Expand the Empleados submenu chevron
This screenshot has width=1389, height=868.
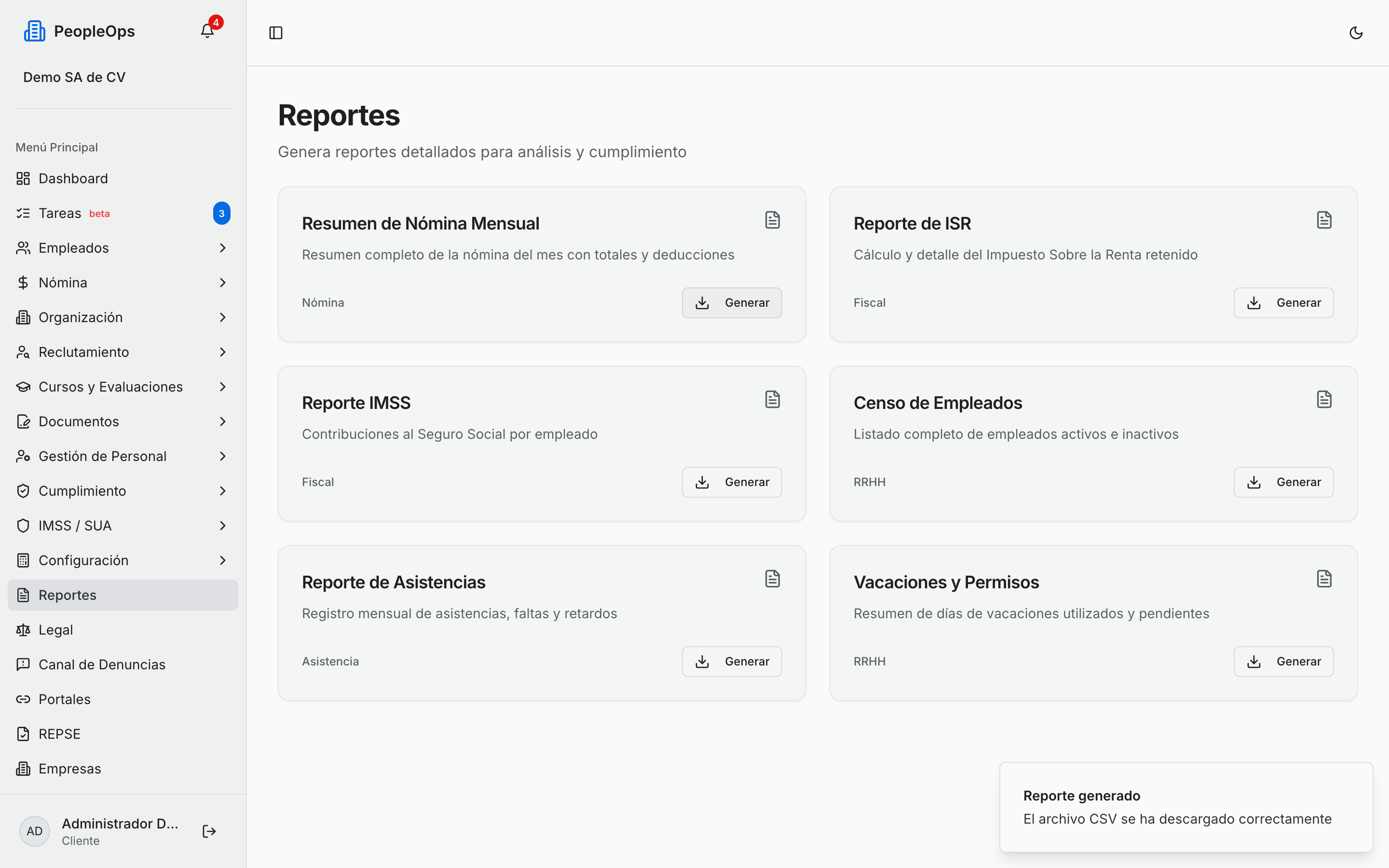pyautogui.click(x=223, y=248)
